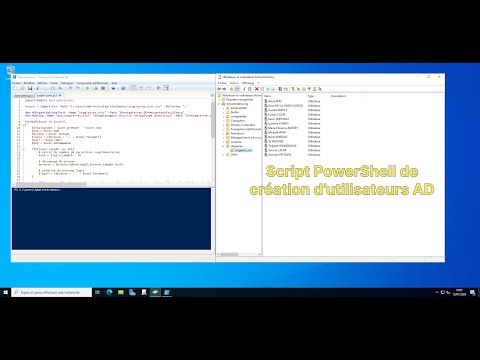This screenshot has height=360, width=480.
Task: Select the Computers container in AD tree
Action: 238,121
